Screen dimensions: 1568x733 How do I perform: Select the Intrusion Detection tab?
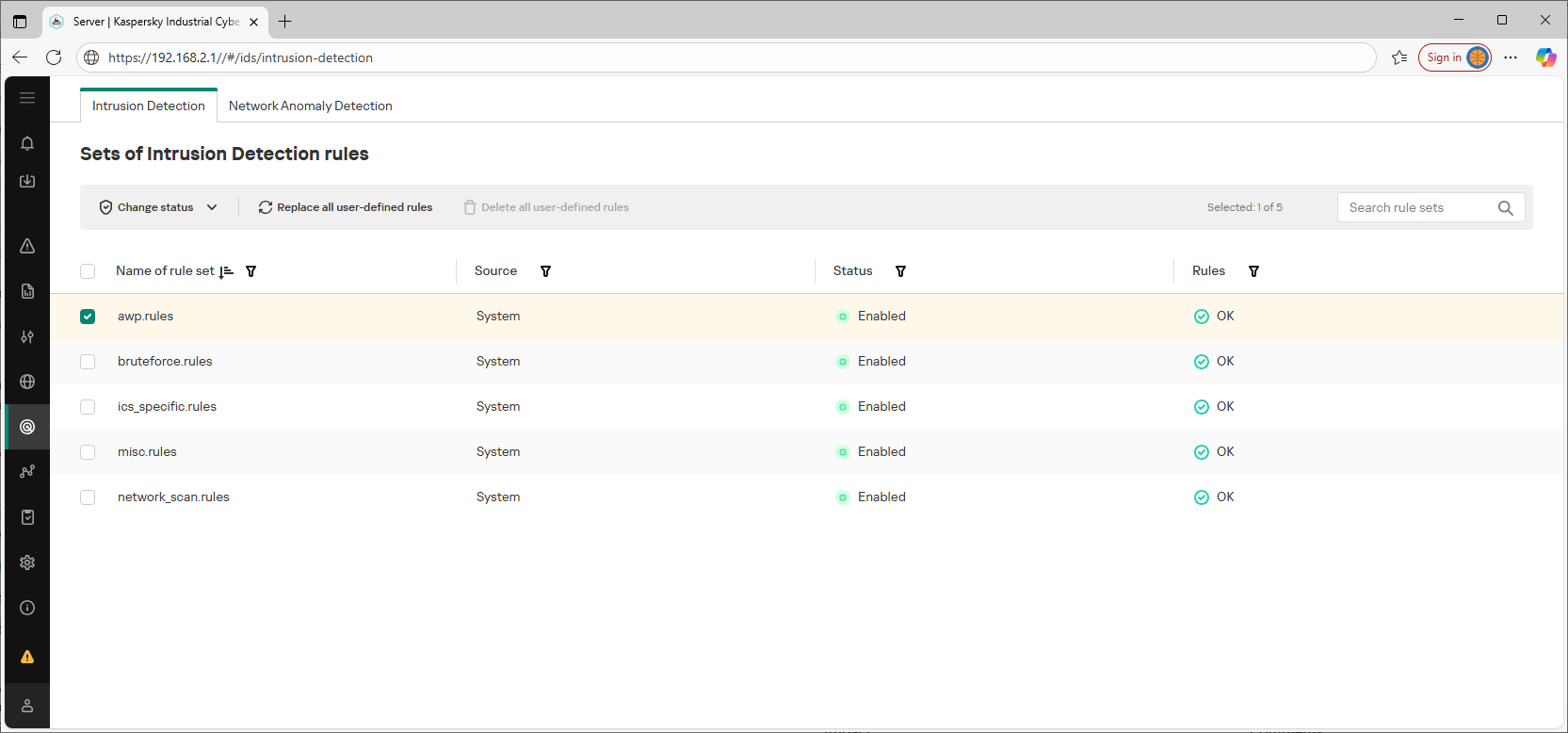(149, 106)
